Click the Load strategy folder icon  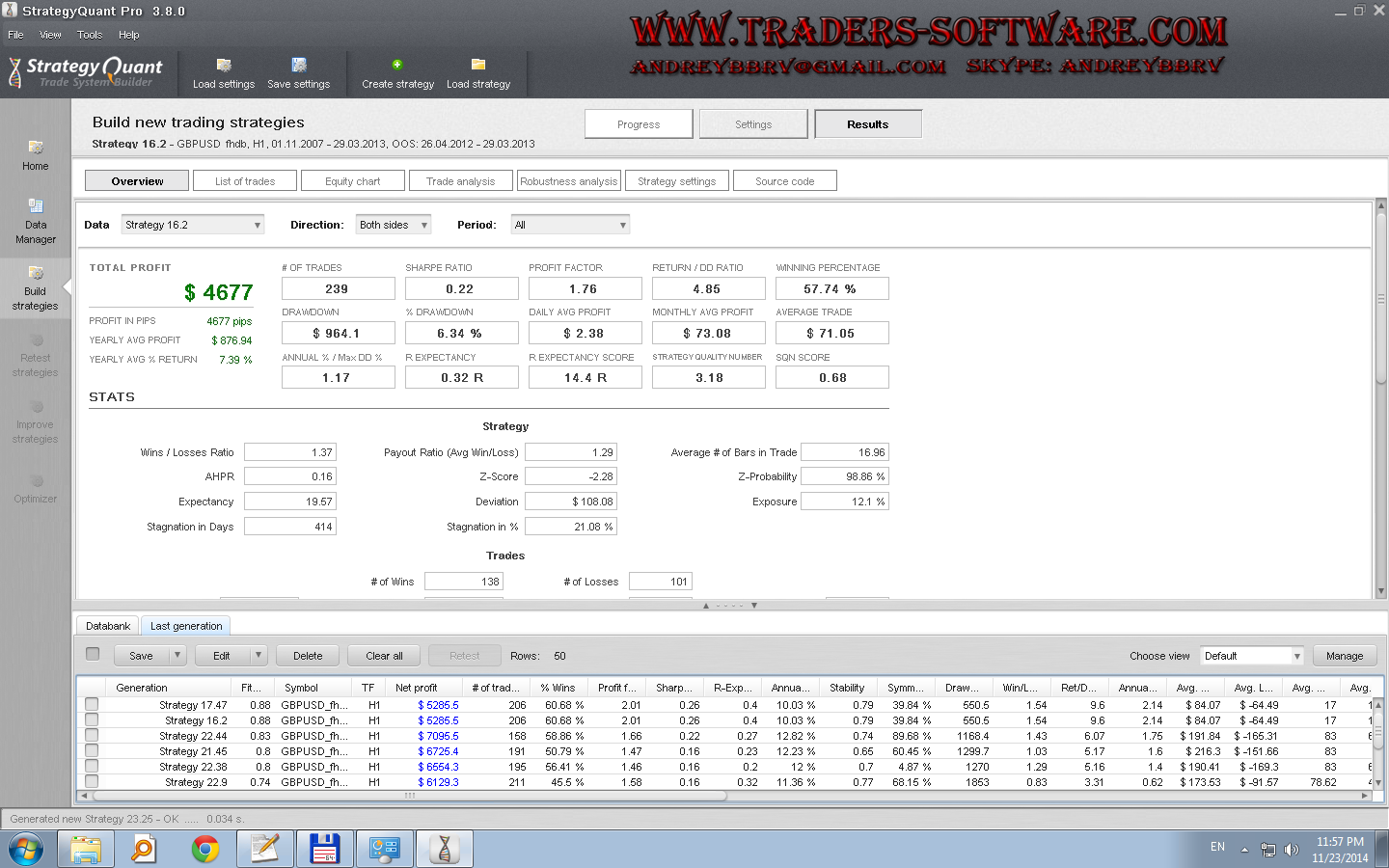(x=478, y=65)
